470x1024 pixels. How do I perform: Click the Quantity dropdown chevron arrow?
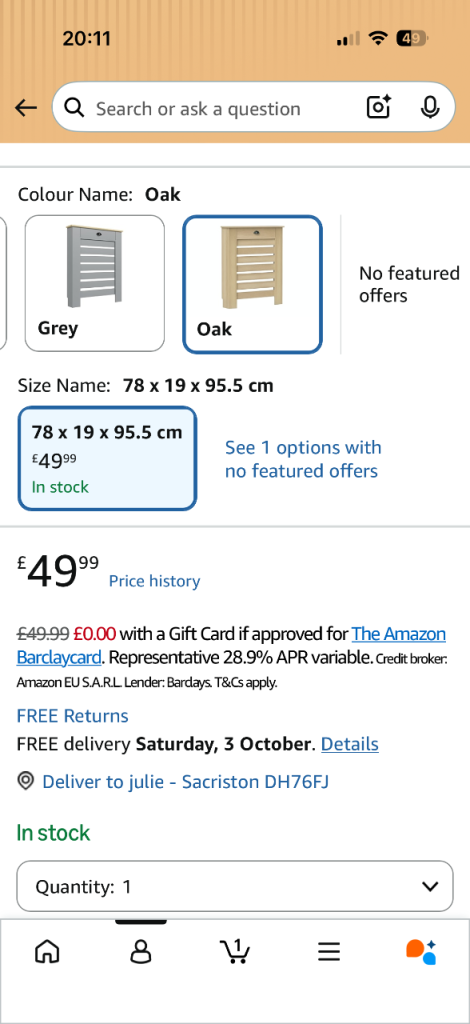pyautogui.click(x=430, y=886)
